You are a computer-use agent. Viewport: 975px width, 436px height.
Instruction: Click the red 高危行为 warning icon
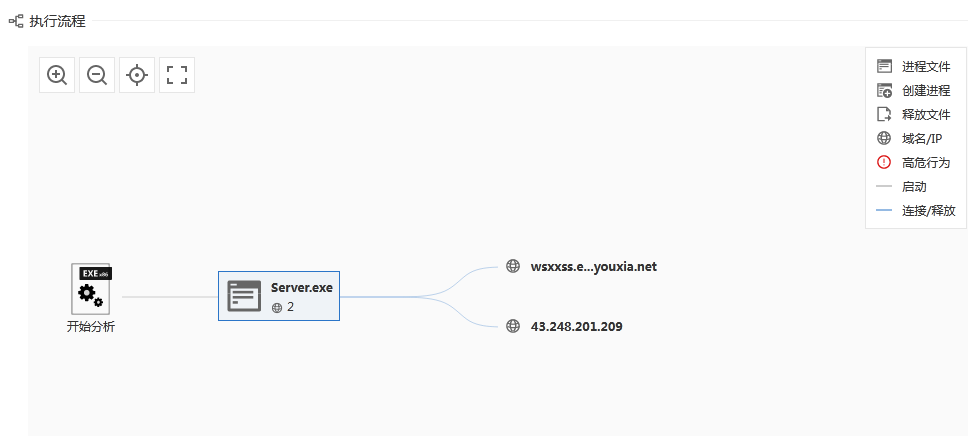pyautogui.click(x=884, y=163)
